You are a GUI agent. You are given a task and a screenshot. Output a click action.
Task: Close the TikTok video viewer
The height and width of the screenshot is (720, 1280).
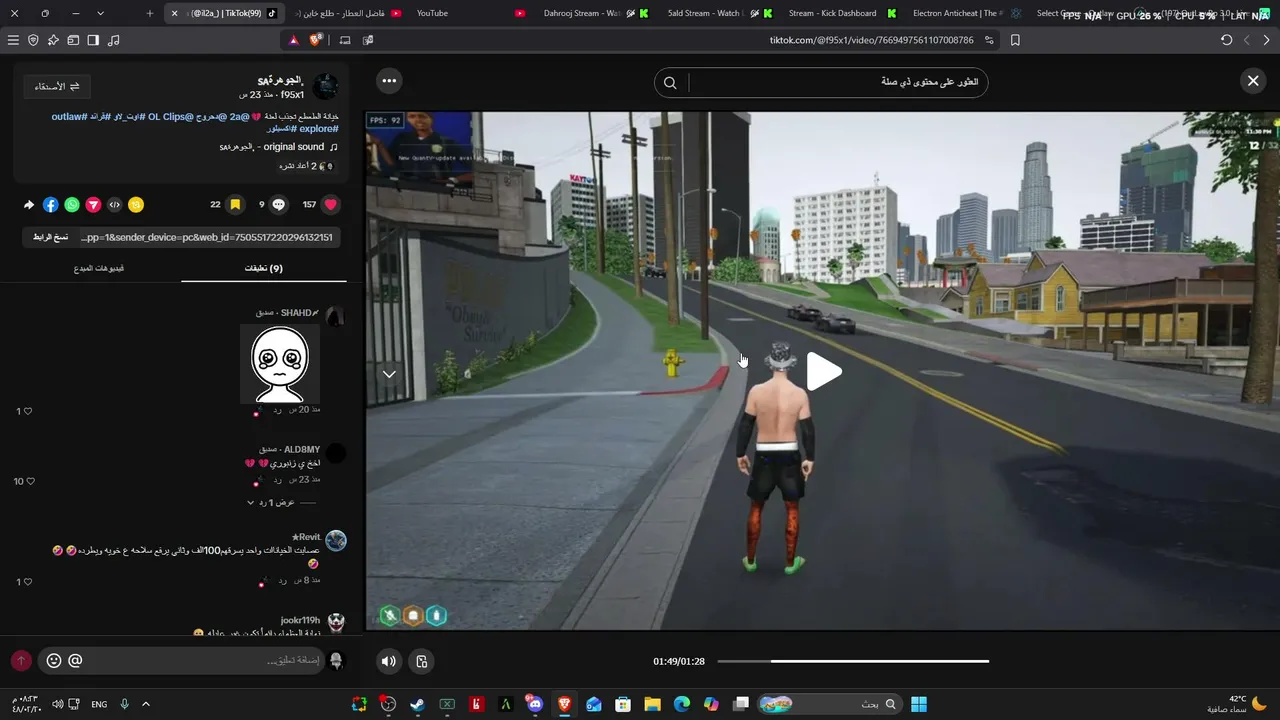[1253, 81]
